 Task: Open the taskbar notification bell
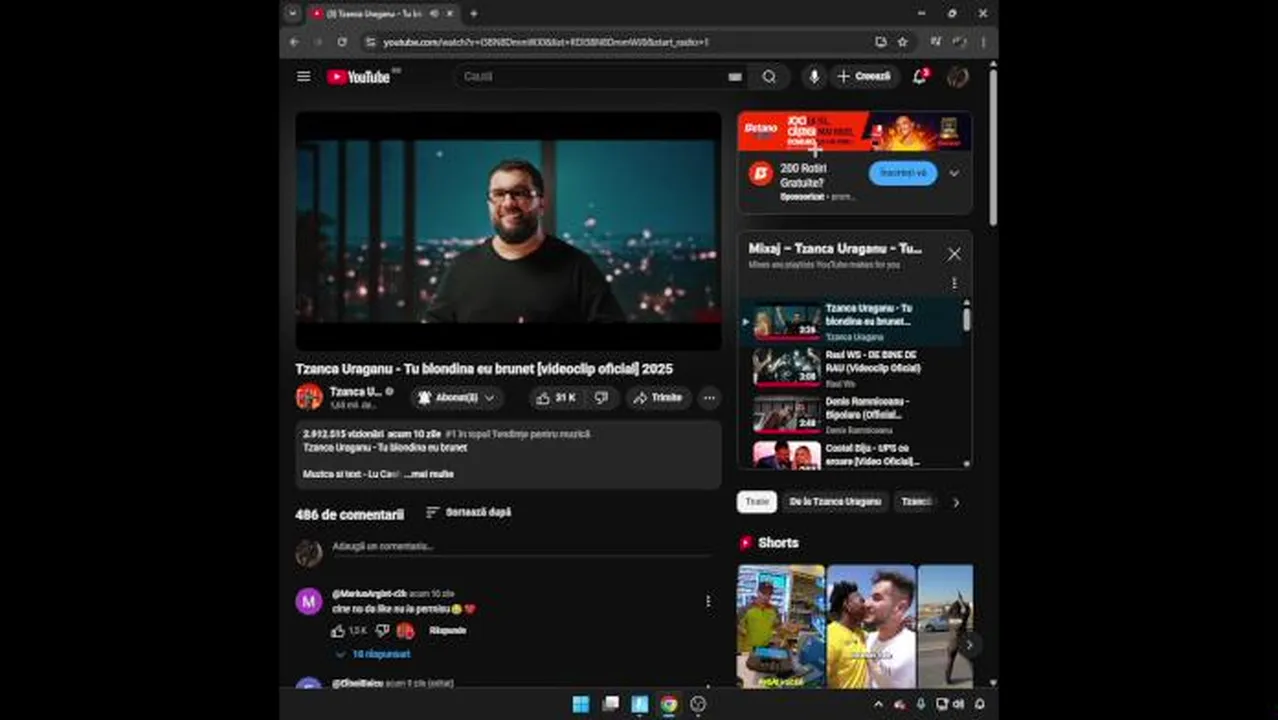(980, 704)
